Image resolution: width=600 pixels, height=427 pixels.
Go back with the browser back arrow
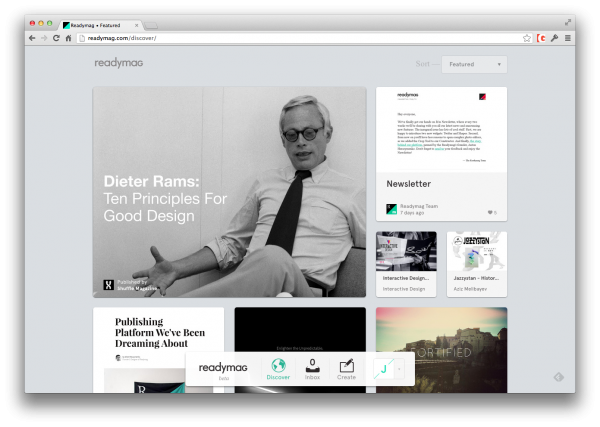pos(32,38)
